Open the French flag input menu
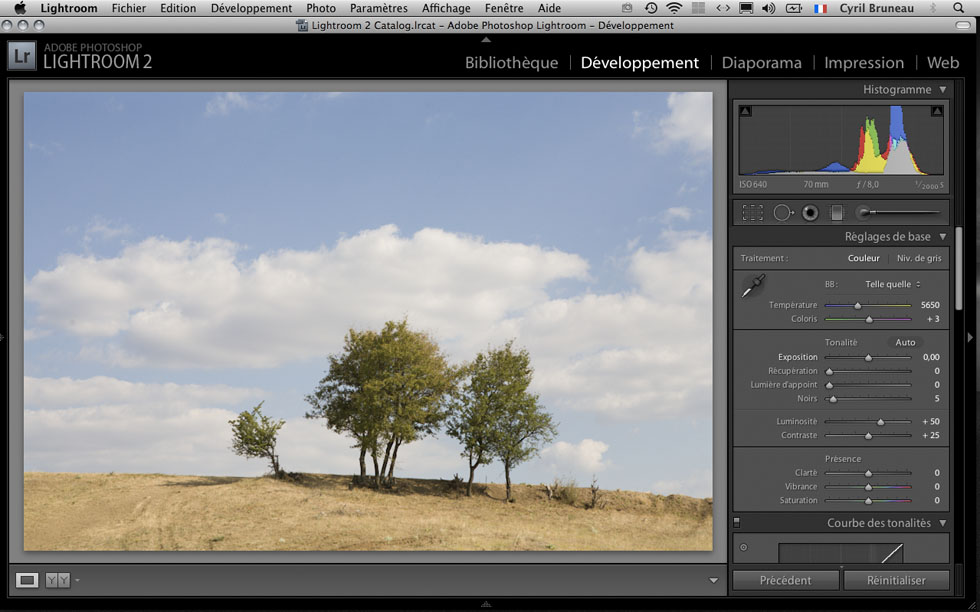980x612 pixels. [820, 9]
